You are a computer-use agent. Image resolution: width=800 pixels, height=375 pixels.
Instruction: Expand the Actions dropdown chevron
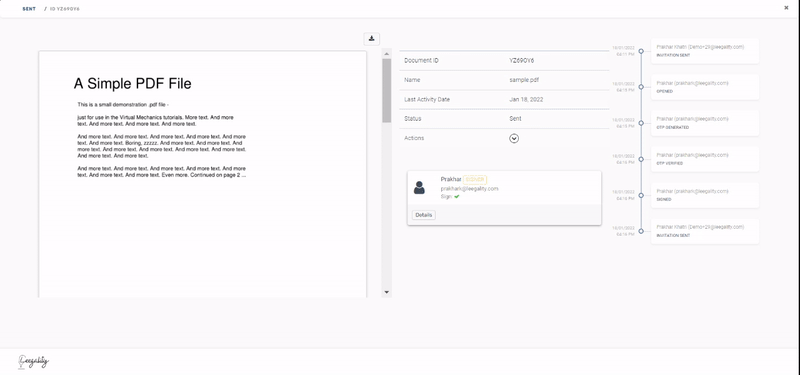(514, 138)
